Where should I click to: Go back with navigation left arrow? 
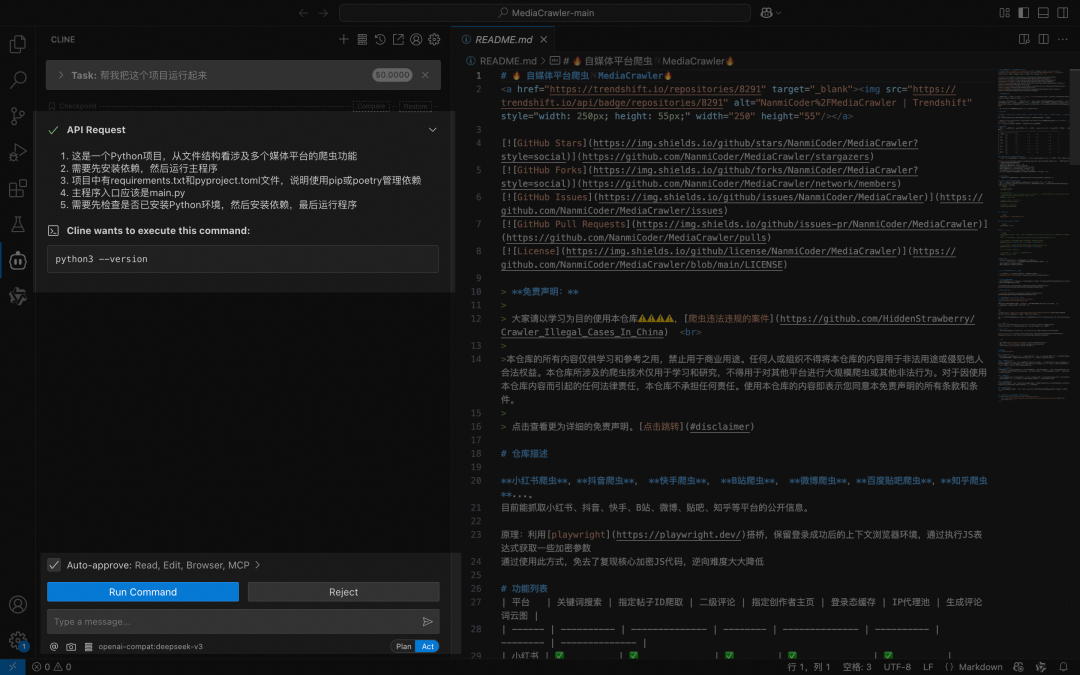click(304, 12)
